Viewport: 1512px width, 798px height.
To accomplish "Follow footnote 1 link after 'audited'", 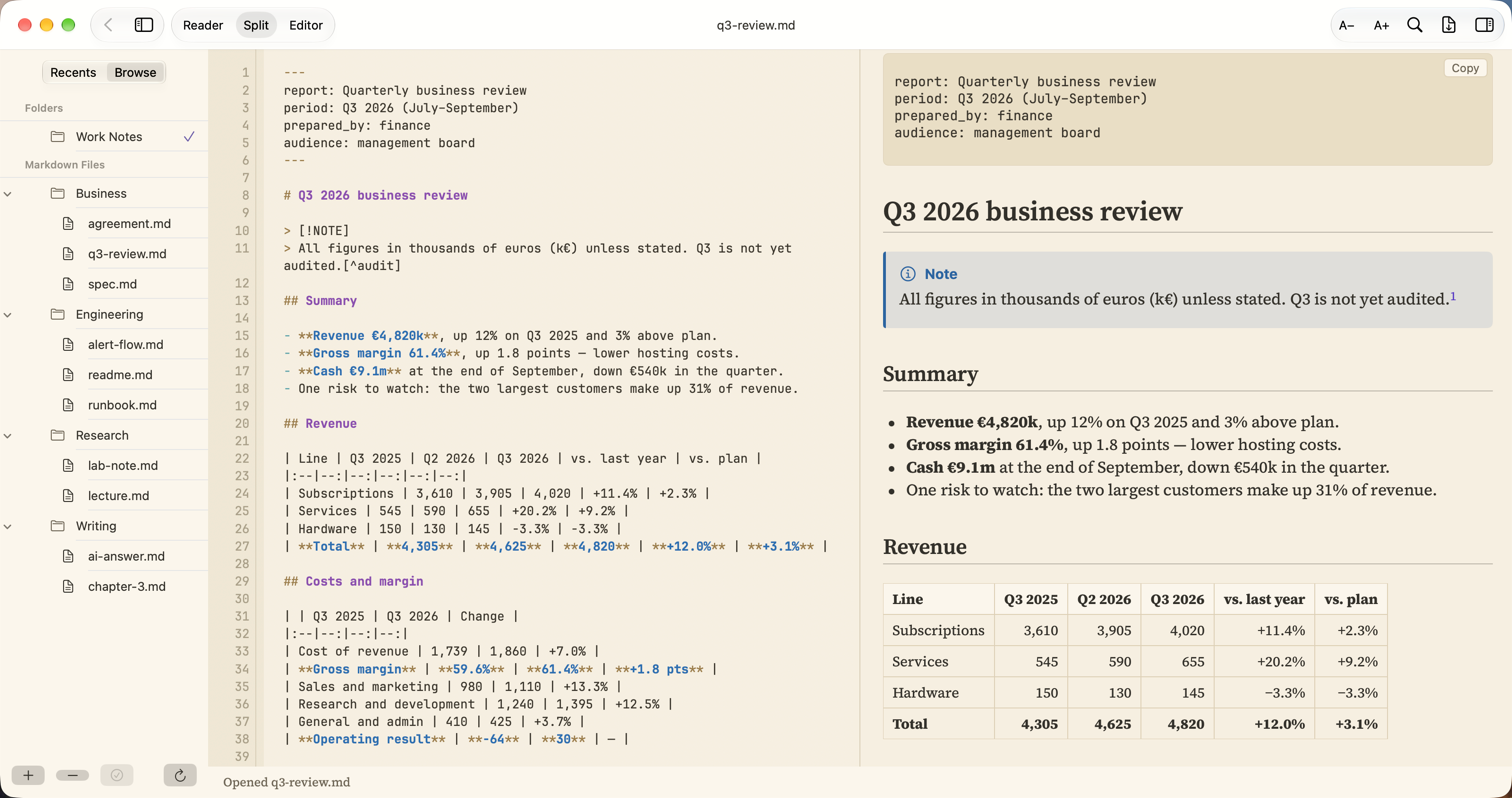I will point(1453,296).
